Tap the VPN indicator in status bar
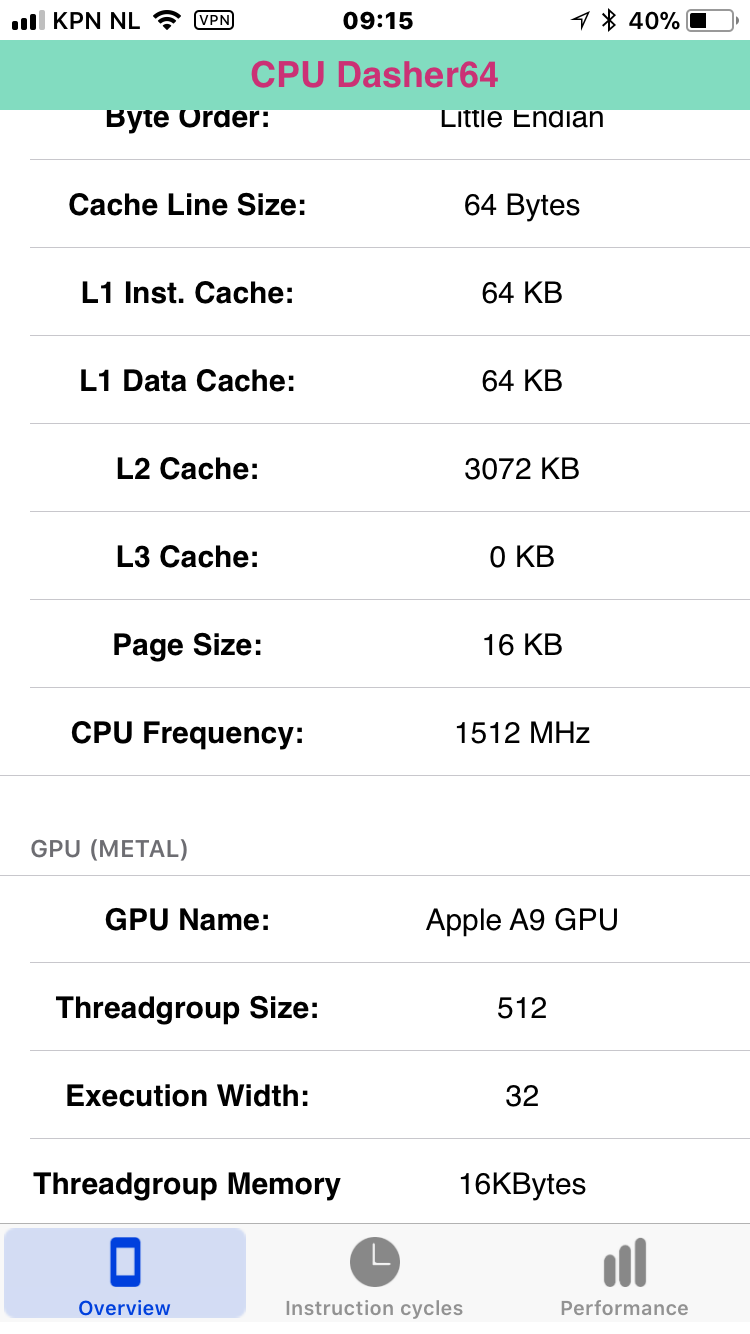The image size is (750, 1334). pyautogui.click(x=214, y=20)
